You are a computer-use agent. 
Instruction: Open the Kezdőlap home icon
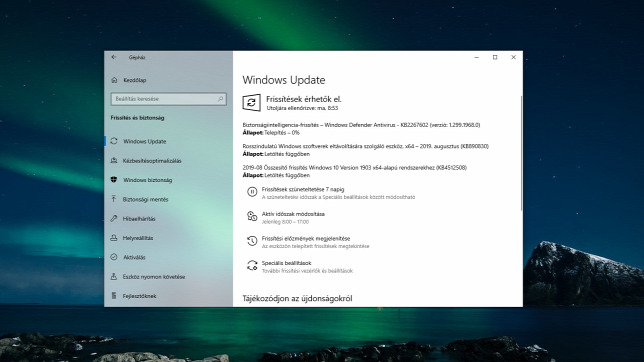click(x=114, y=80)
